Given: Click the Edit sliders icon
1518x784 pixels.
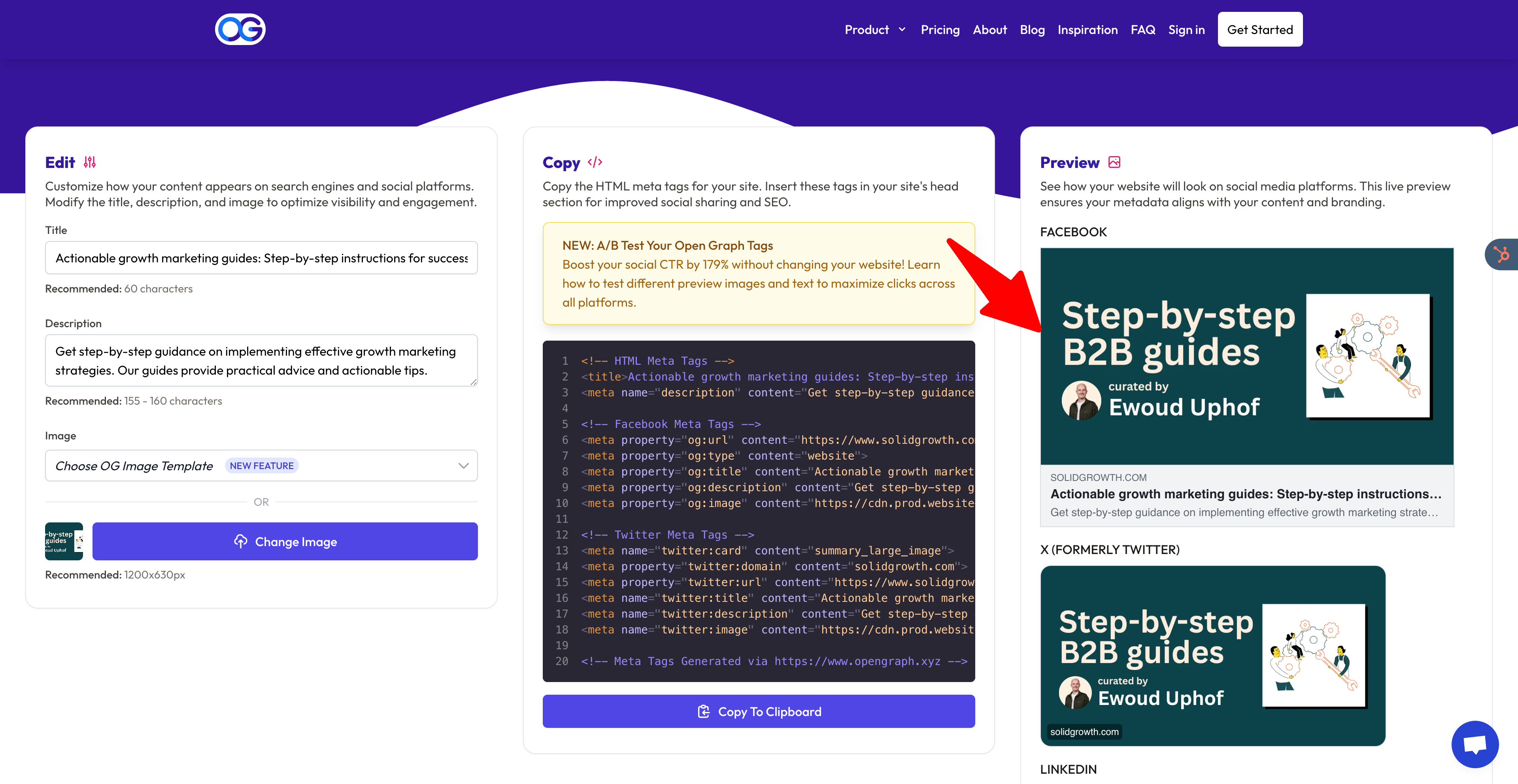Looking at the screenshot, I should 90,162.
